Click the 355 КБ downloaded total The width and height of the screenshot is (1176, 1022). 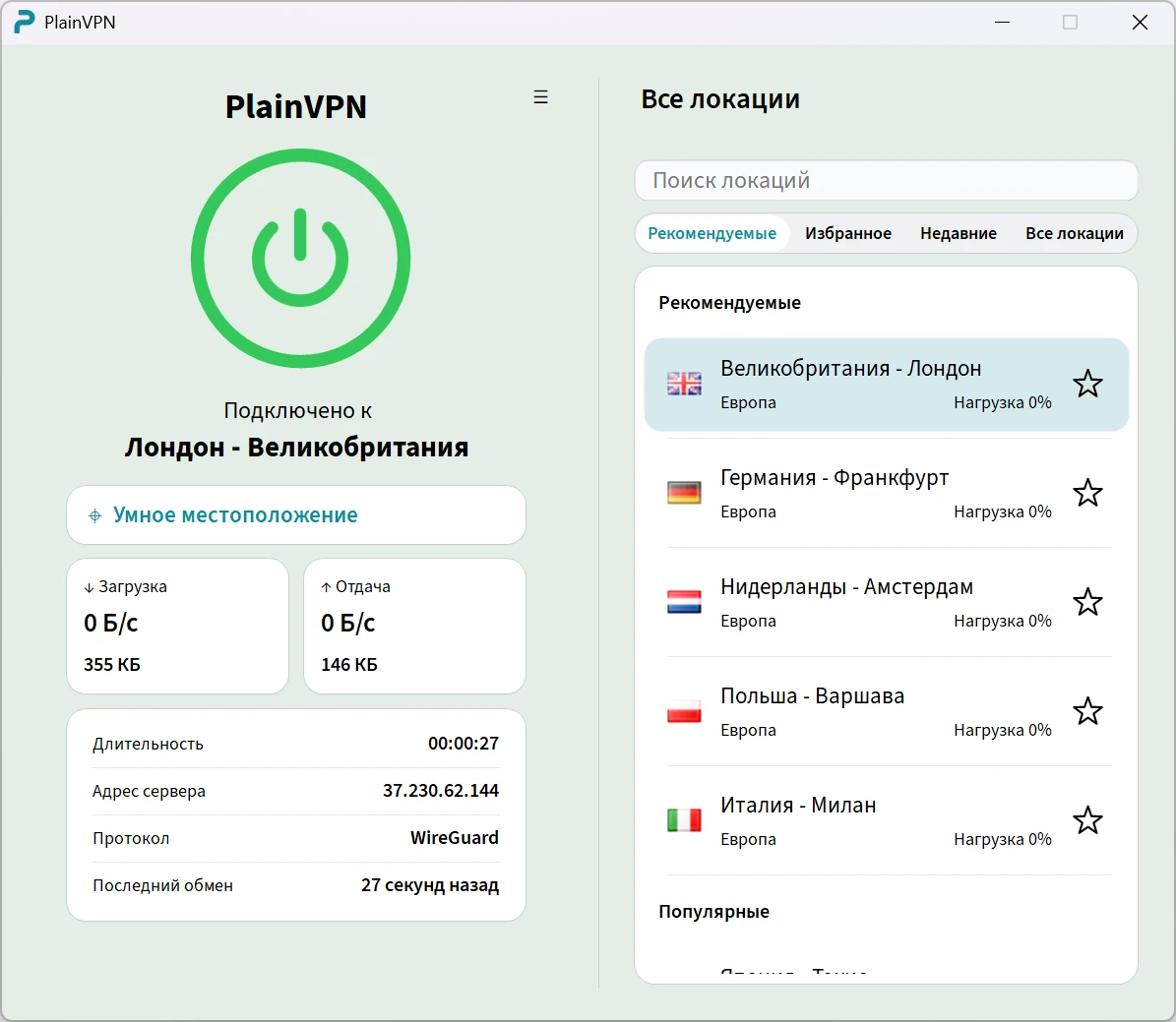point(112,665)
